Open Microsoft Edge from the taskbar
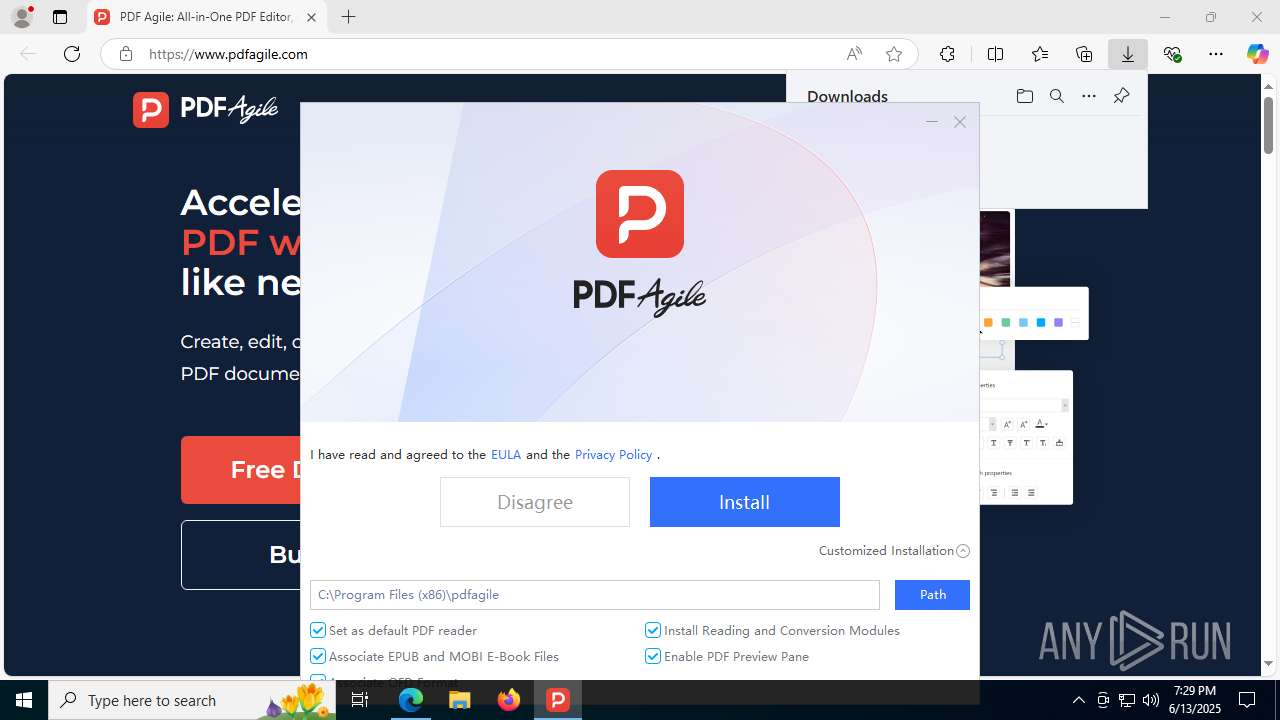Viewport: 1280px width, 720px height. 411,700
